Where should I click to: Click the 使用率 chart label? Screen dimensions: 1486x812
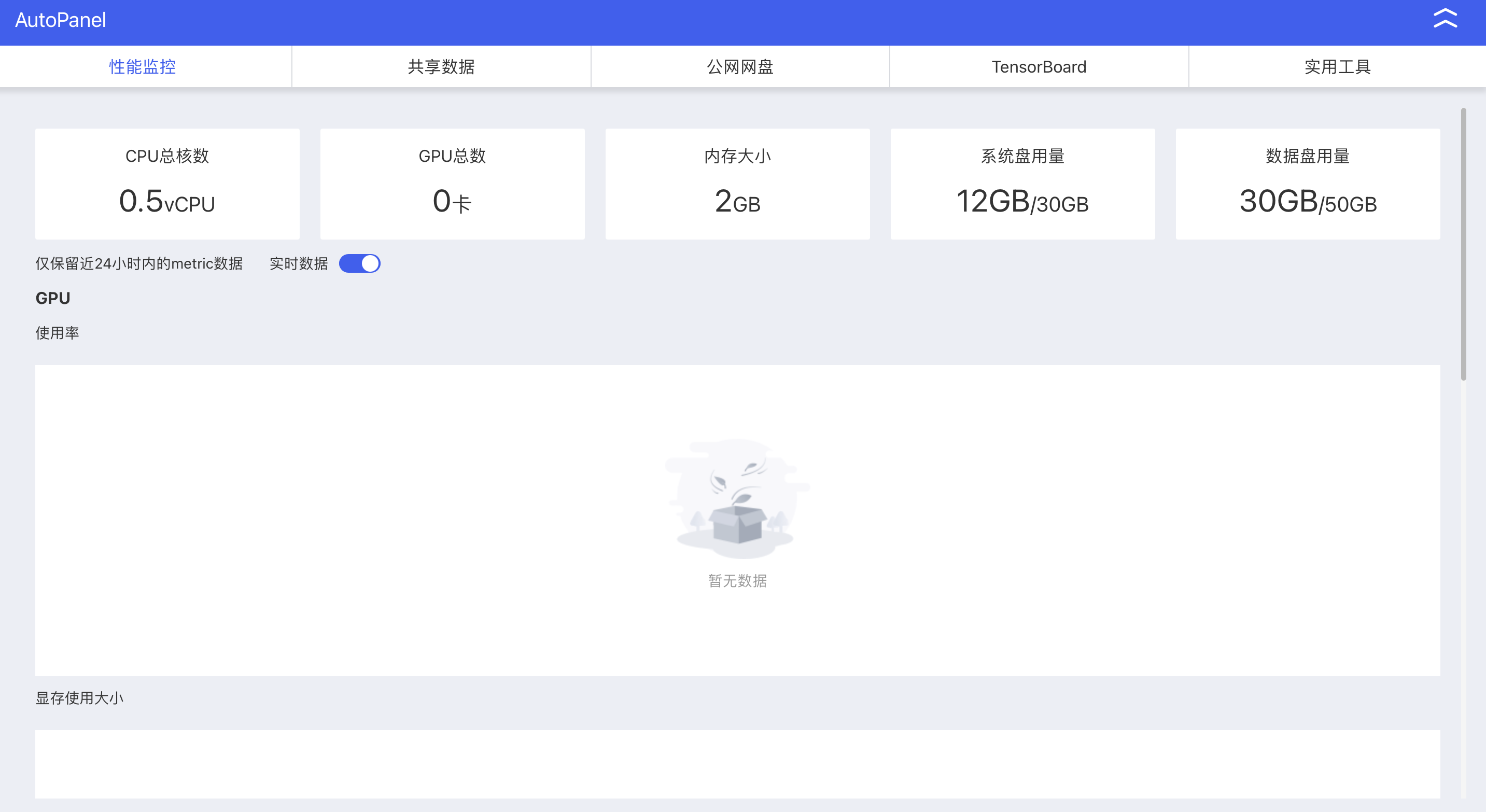click(57, 333)
